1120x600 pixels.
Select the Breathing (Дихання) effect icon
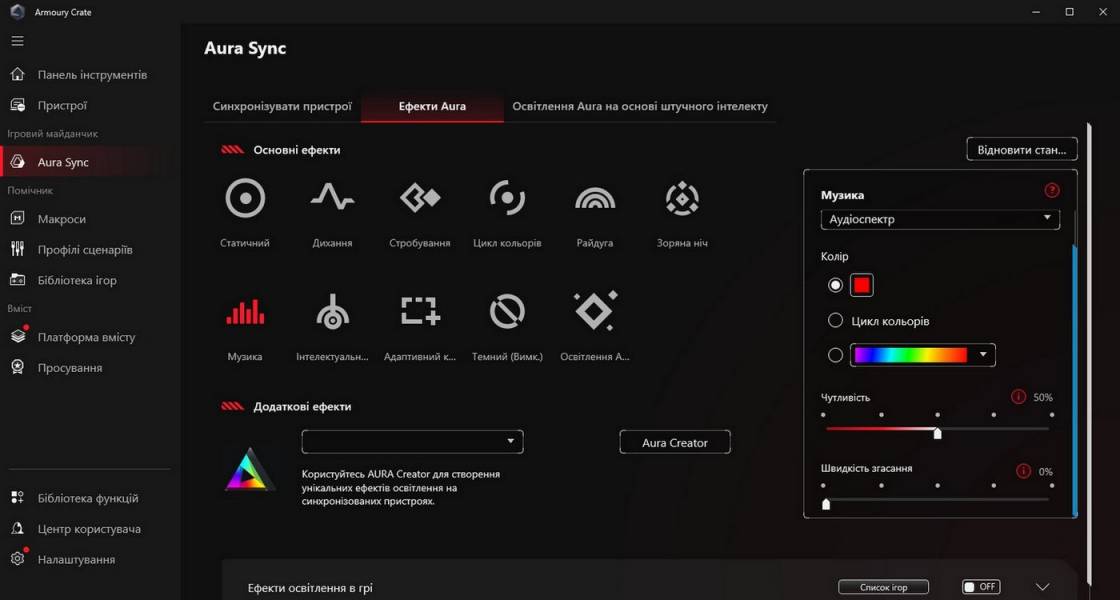pos(332,197)
